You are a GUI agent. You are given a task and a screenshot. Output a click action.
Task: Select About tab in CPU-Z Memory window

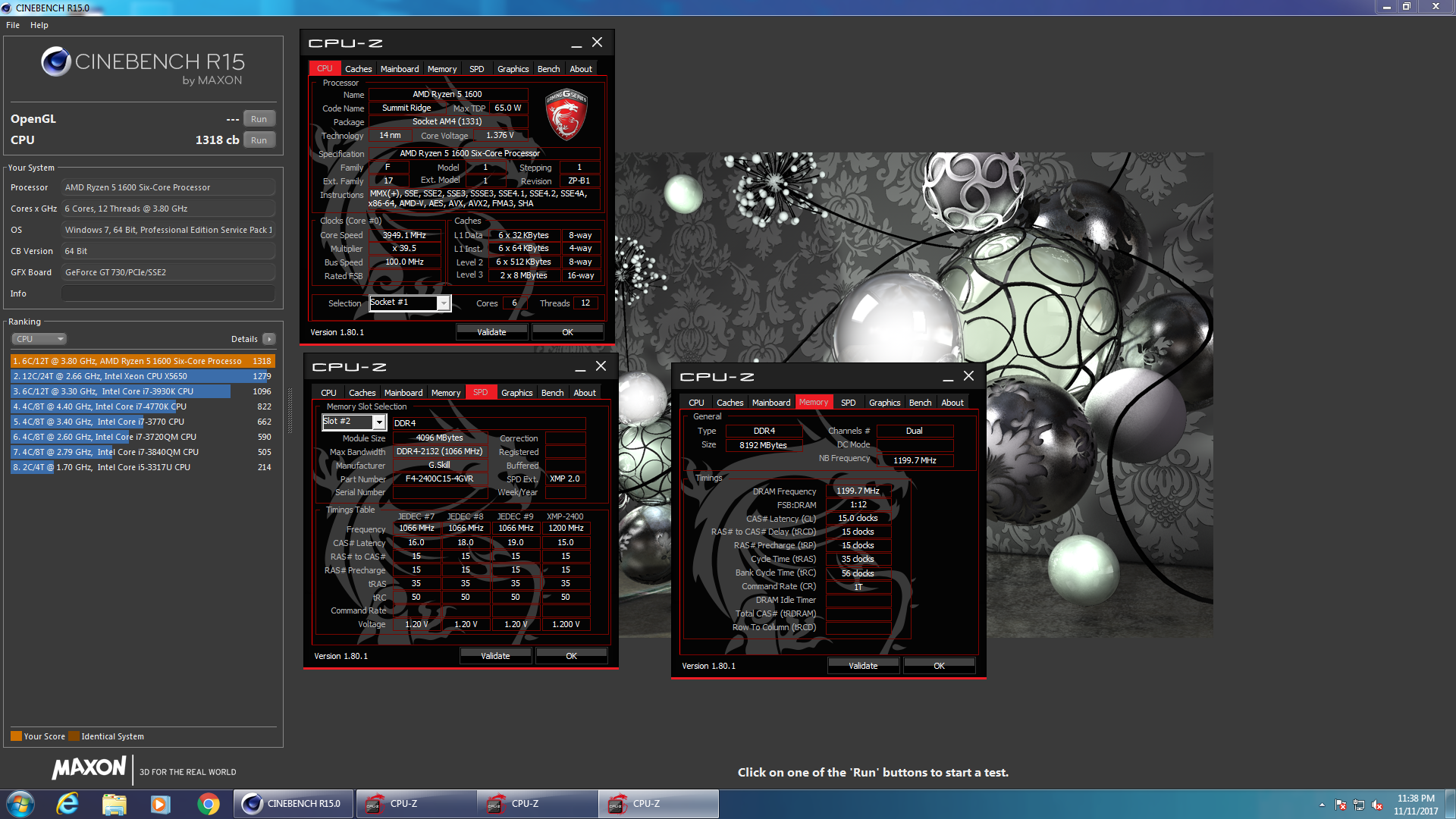tap(952, 403)
